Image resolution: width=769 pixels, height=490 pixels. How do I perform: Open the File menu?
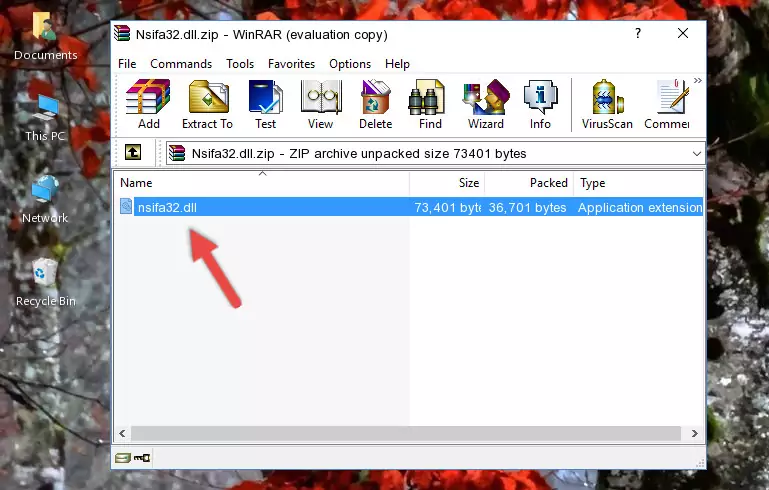[127, 64]
